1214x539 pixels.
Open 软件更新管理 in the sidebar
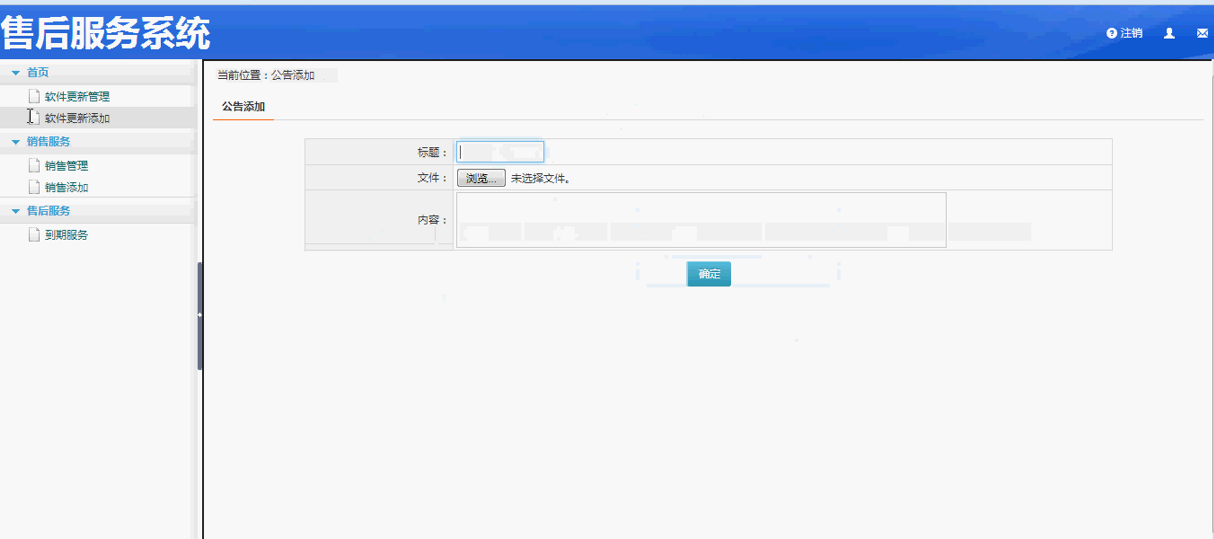tap(77, 97)
